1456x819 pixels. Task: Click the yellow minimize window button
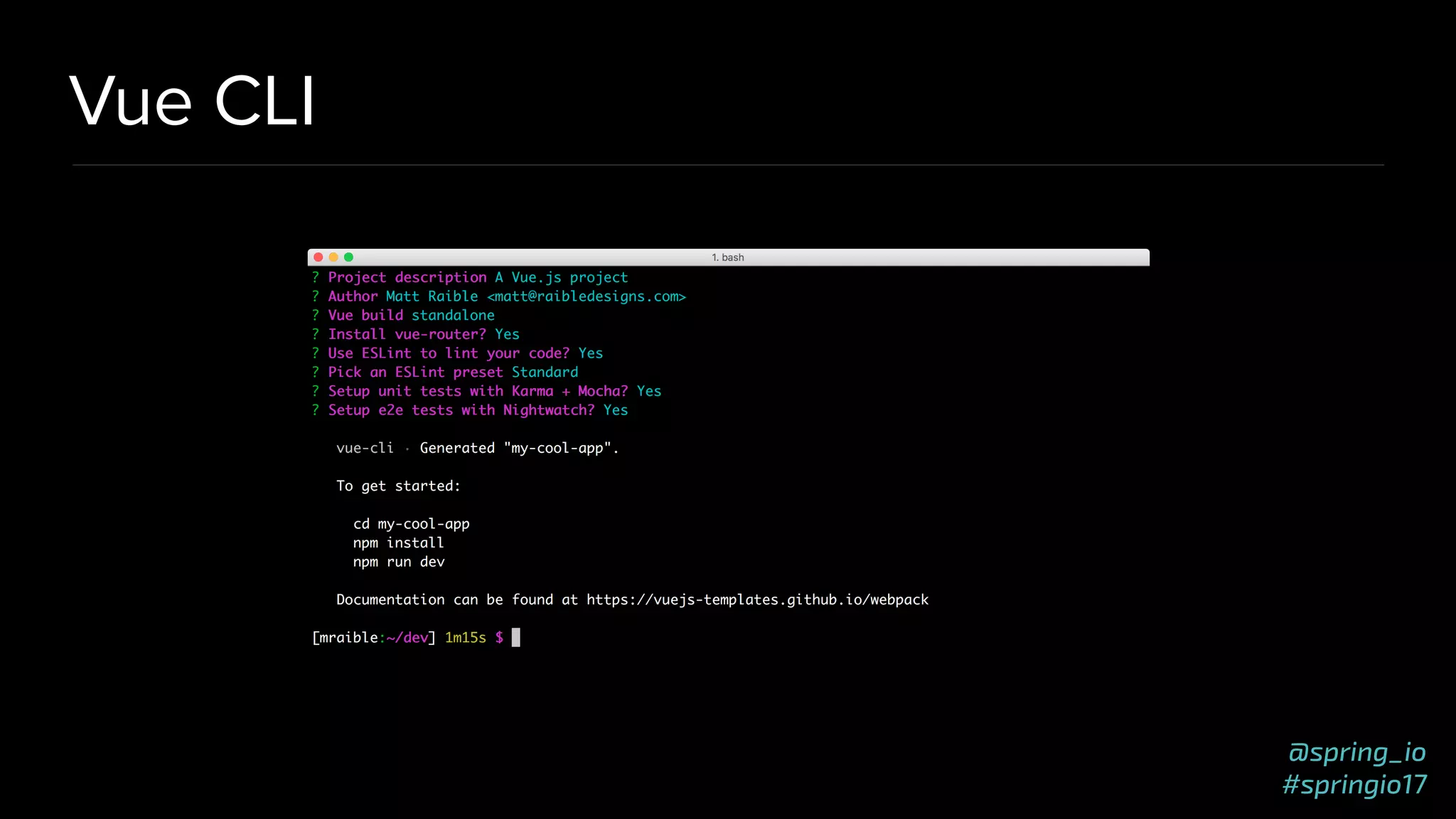333,257
